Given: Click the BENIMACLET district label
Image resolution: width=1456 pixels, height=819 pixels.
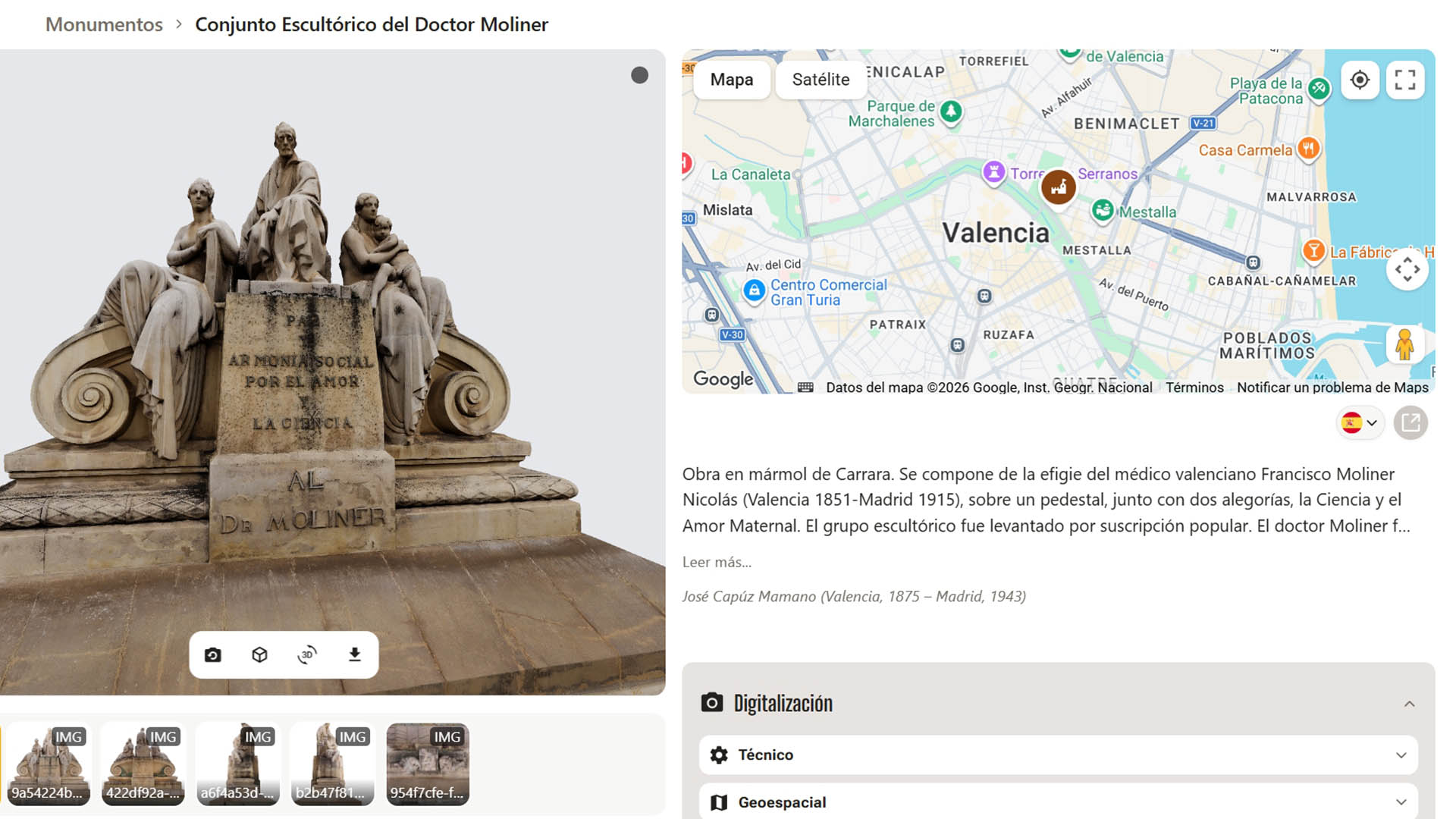Looking at the screenshot, I should pyautogui.click(x=1127, y=124).
